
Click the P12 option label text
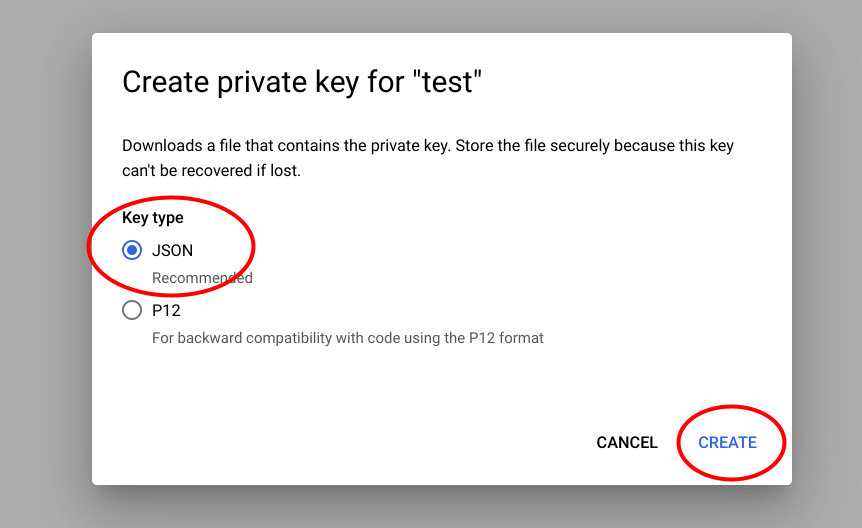point(166,311)
